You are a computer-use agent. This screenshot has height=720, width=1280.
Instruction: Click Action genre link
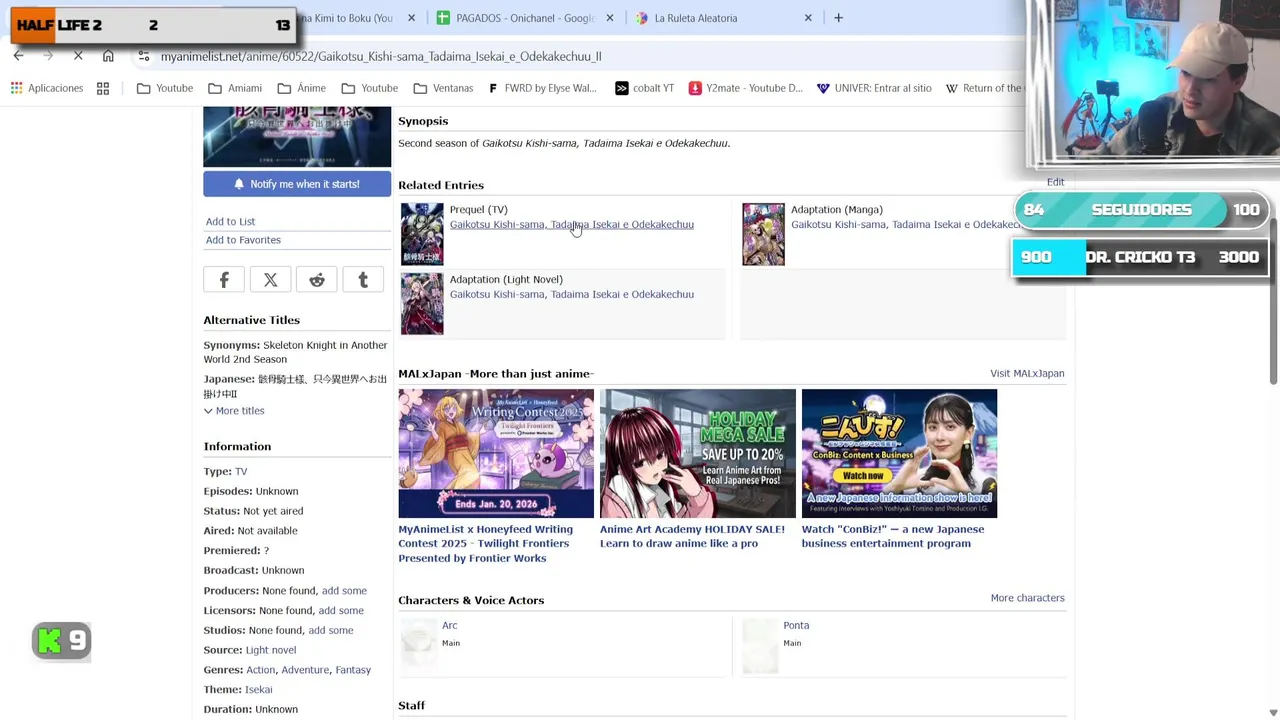click(260, 670)
